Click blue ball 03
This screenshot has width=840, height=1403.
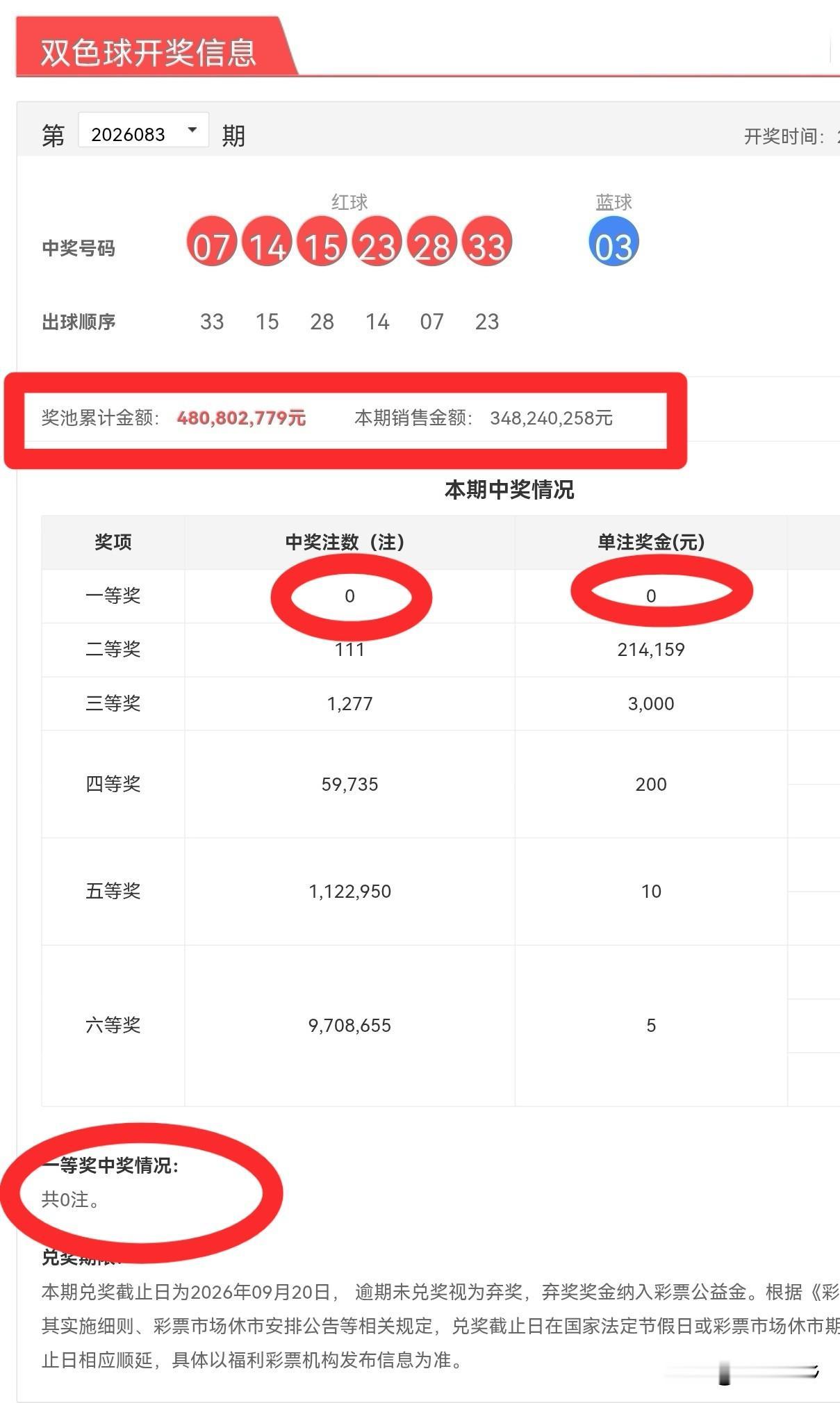(613, 242)
